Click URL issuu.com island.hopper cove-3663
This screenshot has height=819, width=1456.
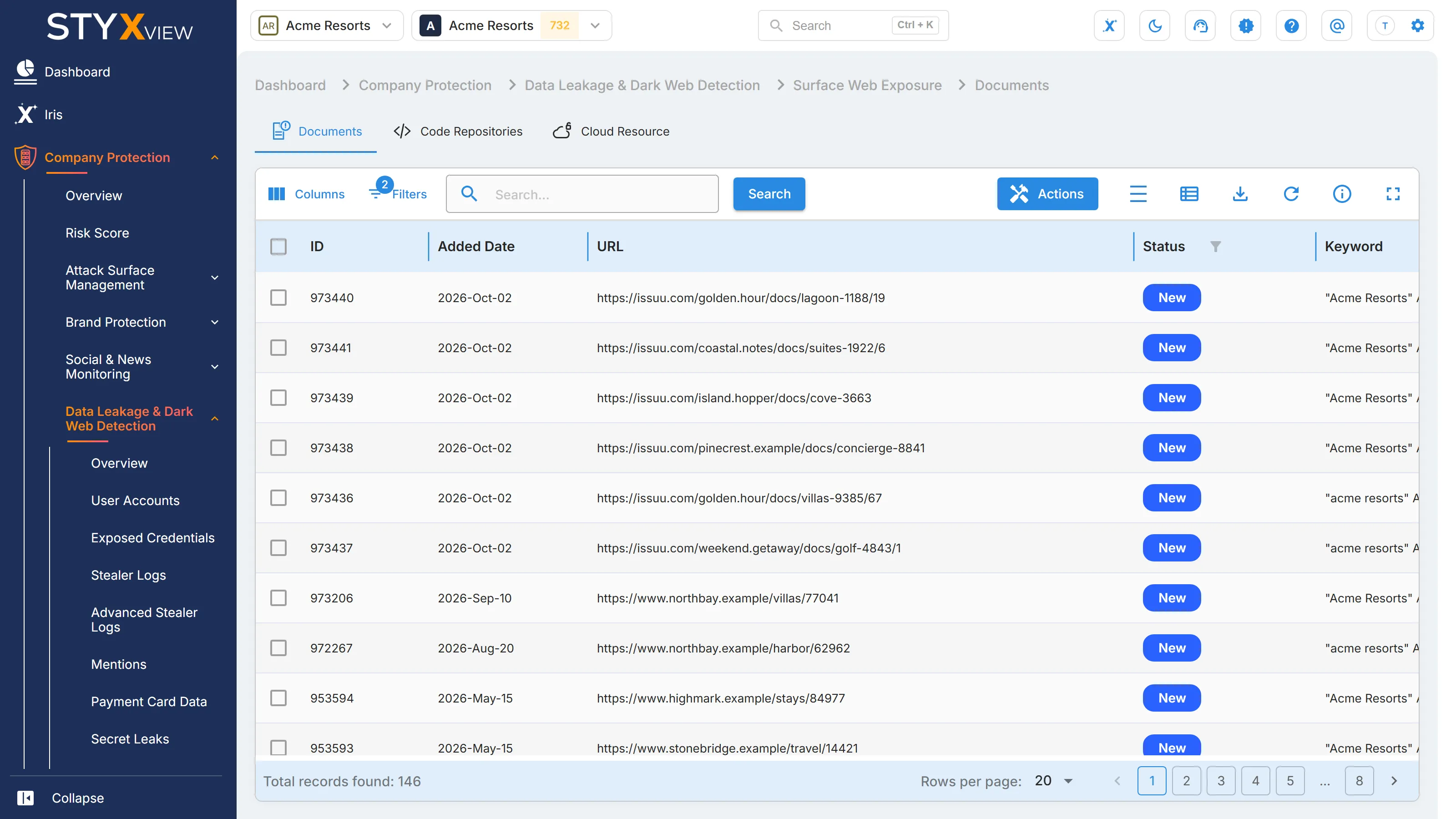733,397
